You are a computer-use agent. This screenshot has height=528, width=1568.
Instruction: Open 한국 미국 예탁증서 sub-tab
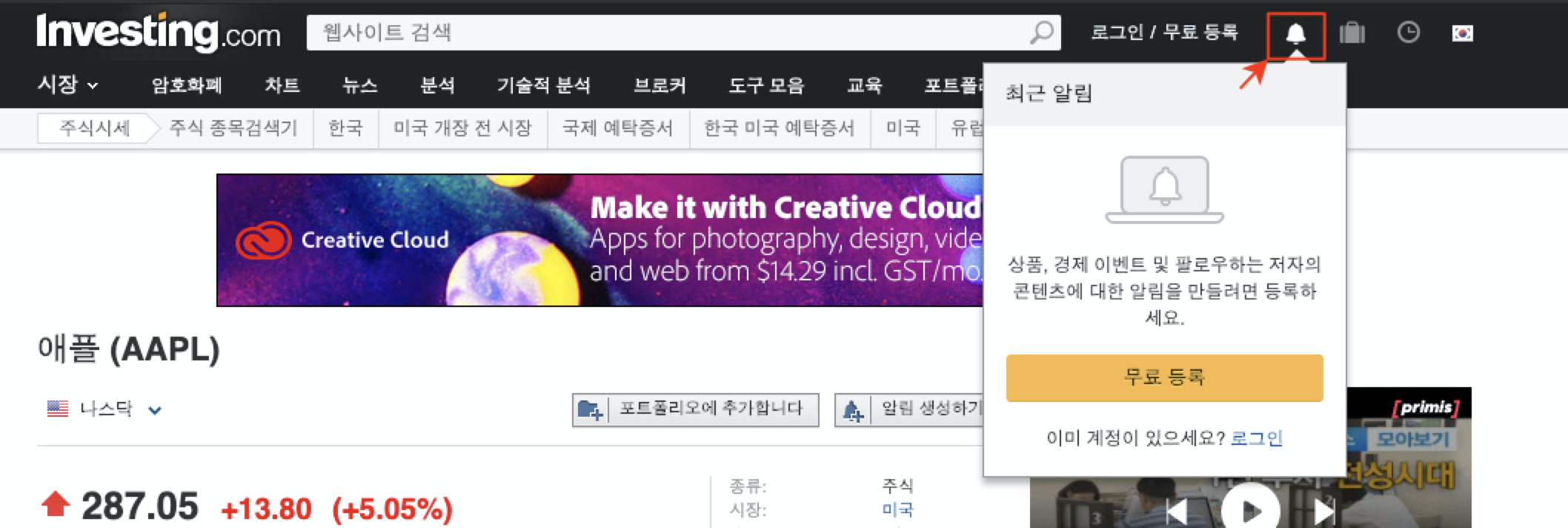[780, 128]
